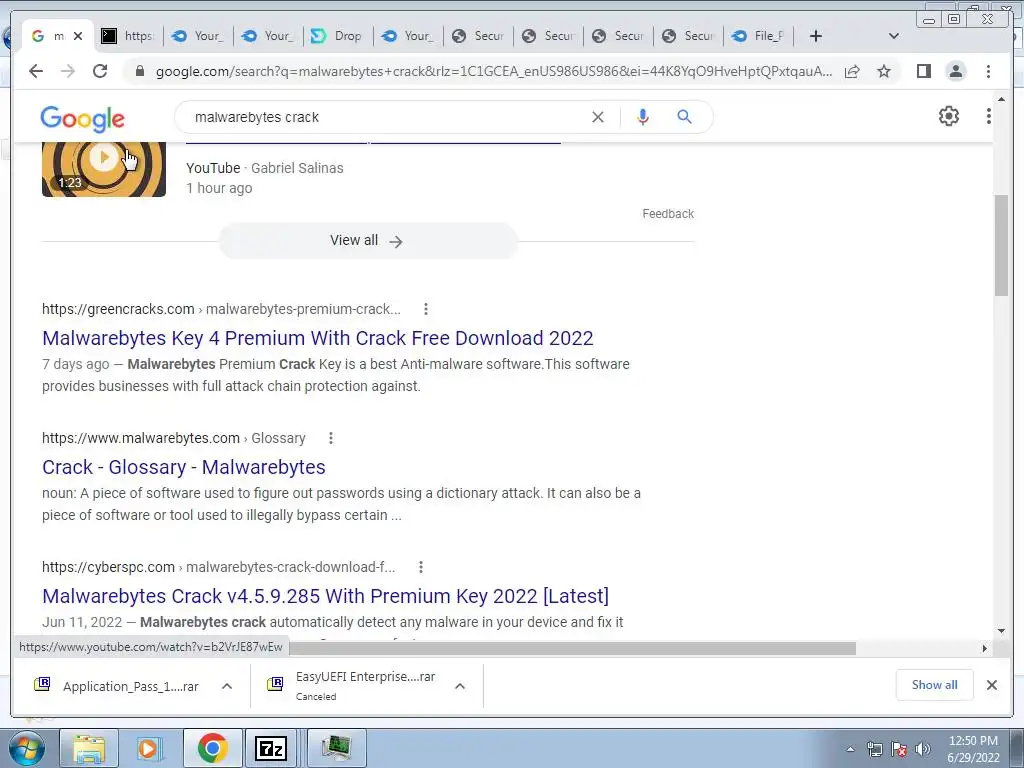
Task: Close the active Google search tab
Action: (78, 36)
